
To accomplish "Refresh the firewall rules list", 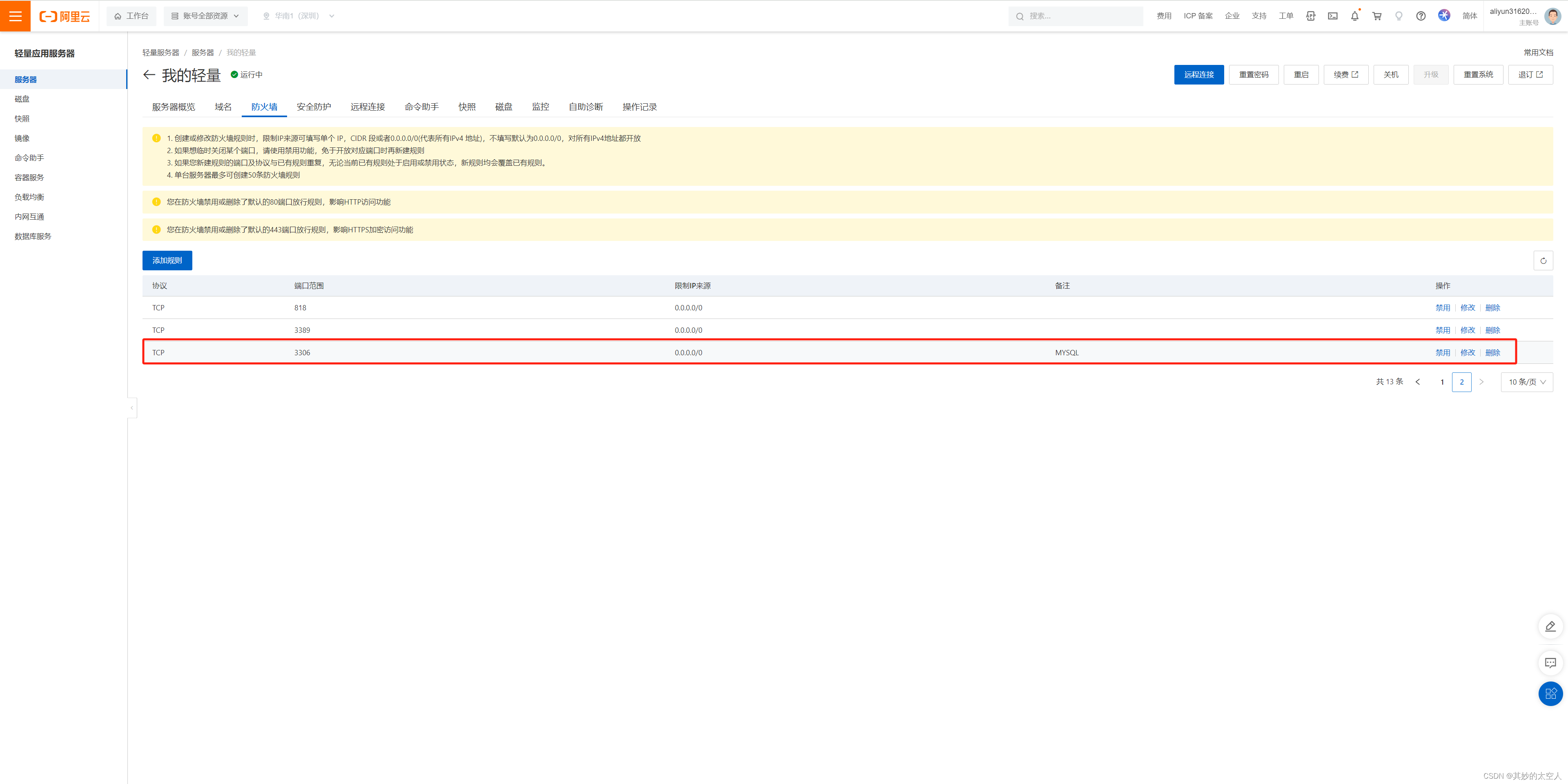I will click(x=1543, y=261).
